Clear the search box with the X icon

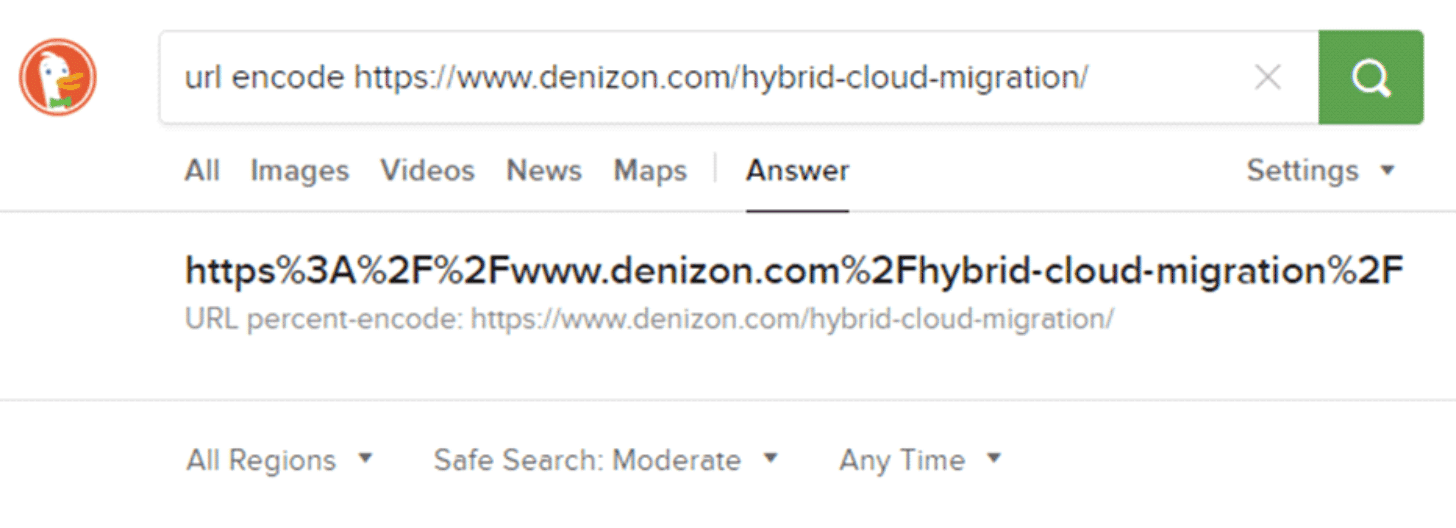pyautogui.click(x=1268, y=77)
